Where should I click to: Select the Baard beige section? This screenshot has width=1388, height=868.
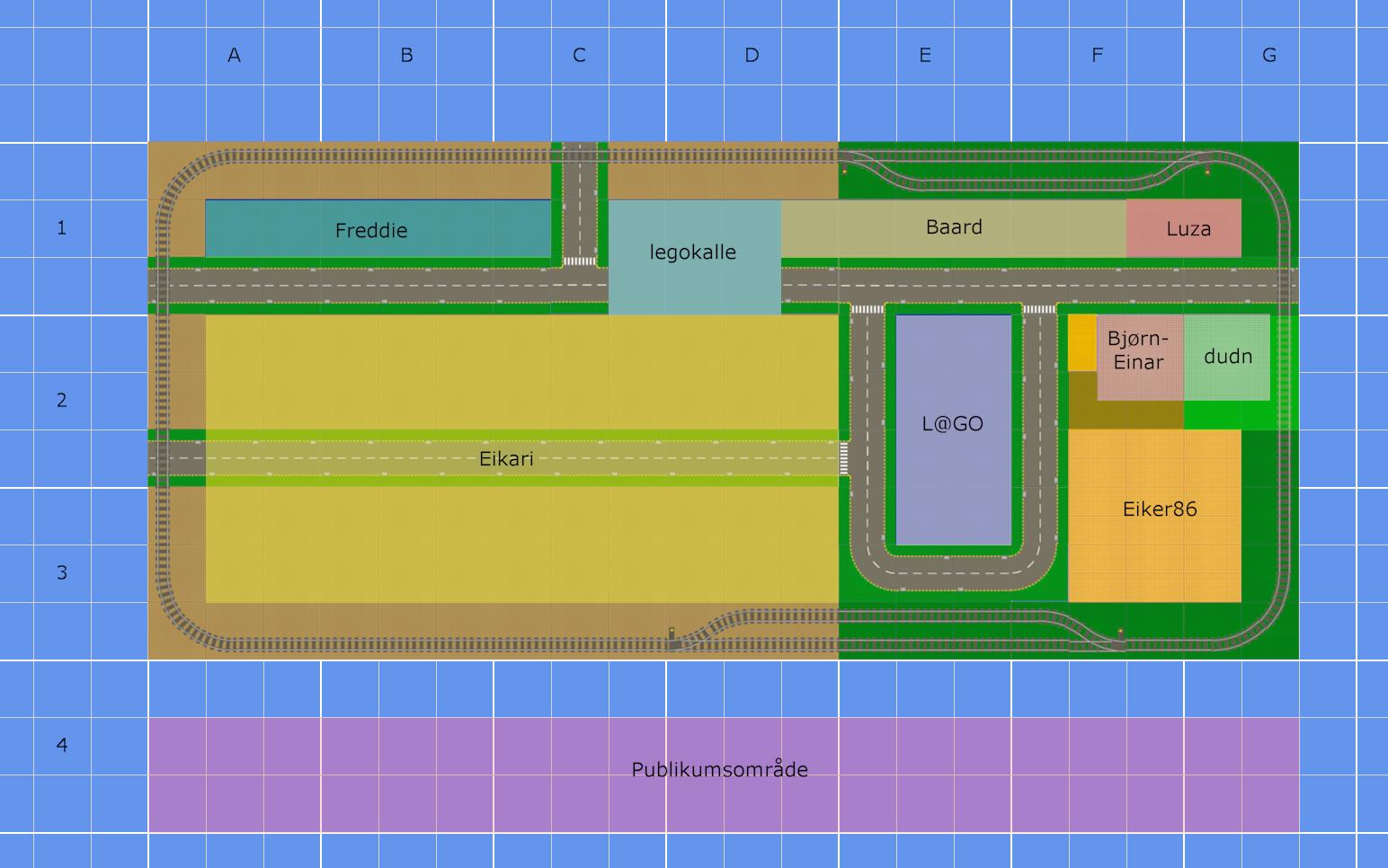[x=954, y=228]
